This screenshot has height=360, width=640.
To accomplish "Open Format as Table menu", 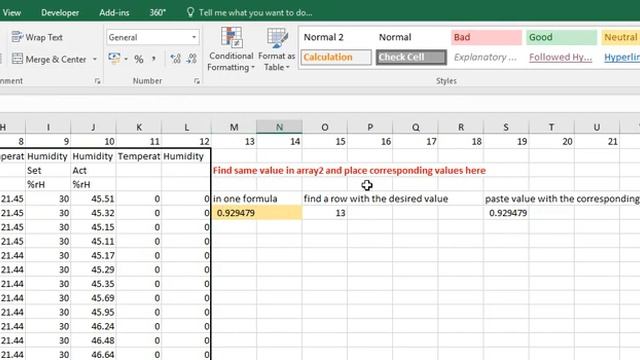I will 277,49.
